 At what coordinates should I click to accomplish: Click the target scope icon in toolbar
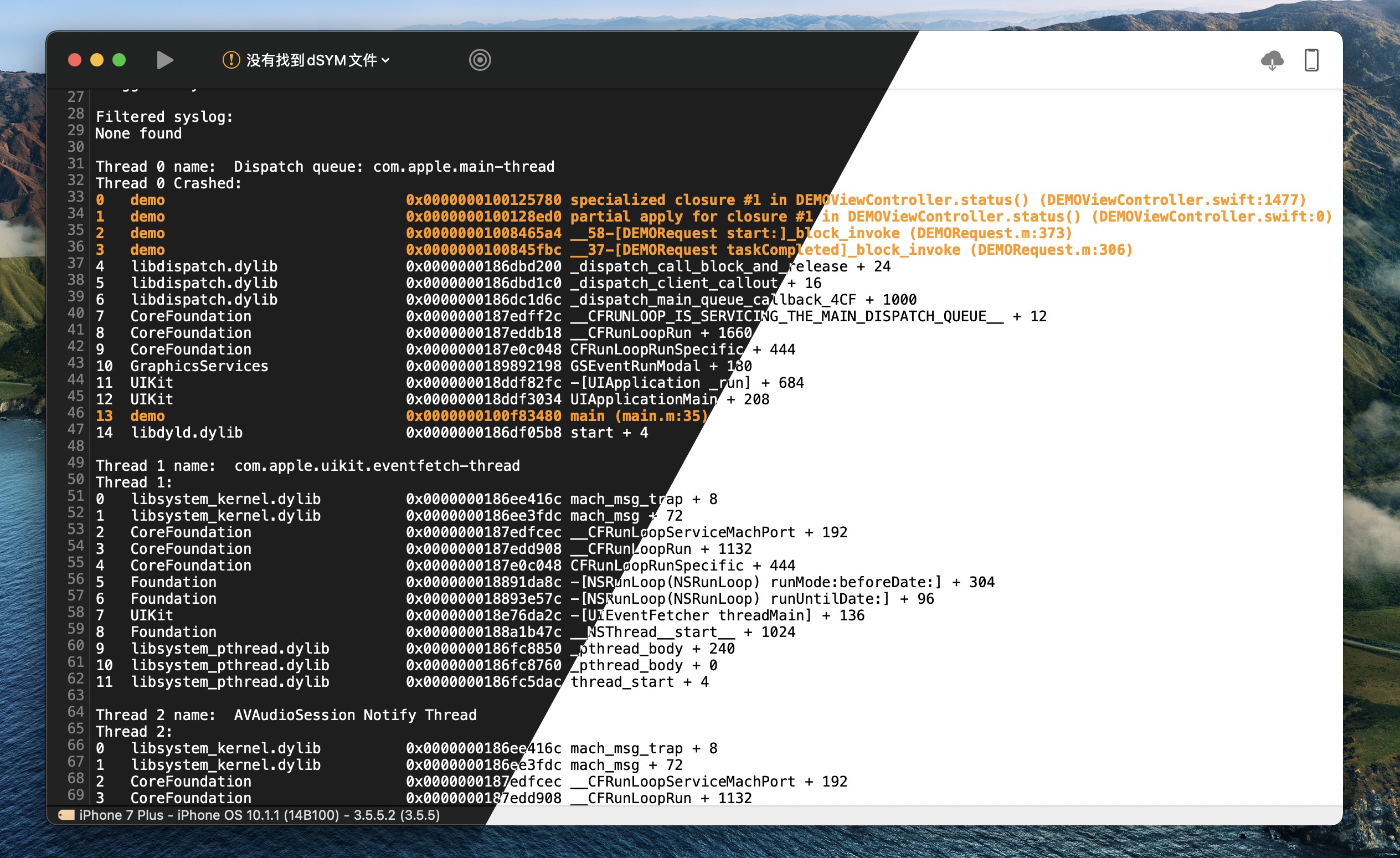[x=480, y=60]
